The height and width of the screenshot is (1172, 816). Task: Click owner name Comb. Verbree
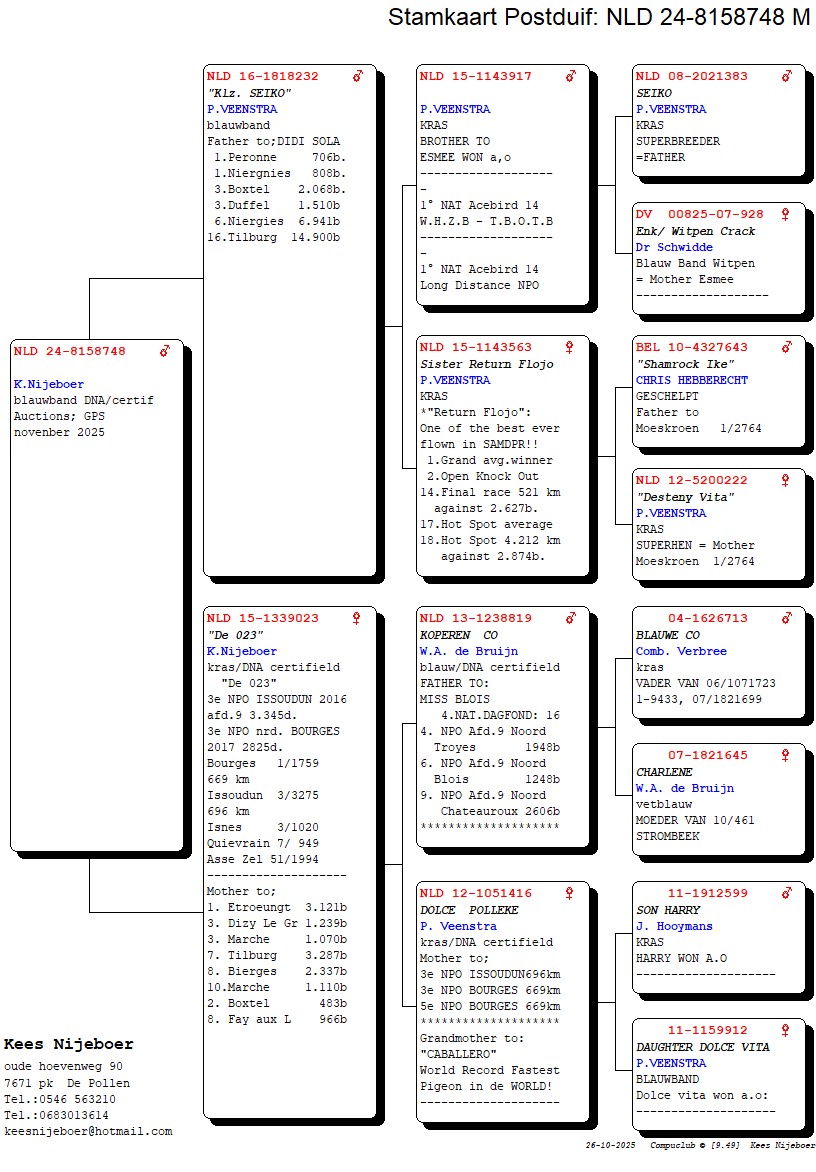pyautogui.click(x=681, y=651)
